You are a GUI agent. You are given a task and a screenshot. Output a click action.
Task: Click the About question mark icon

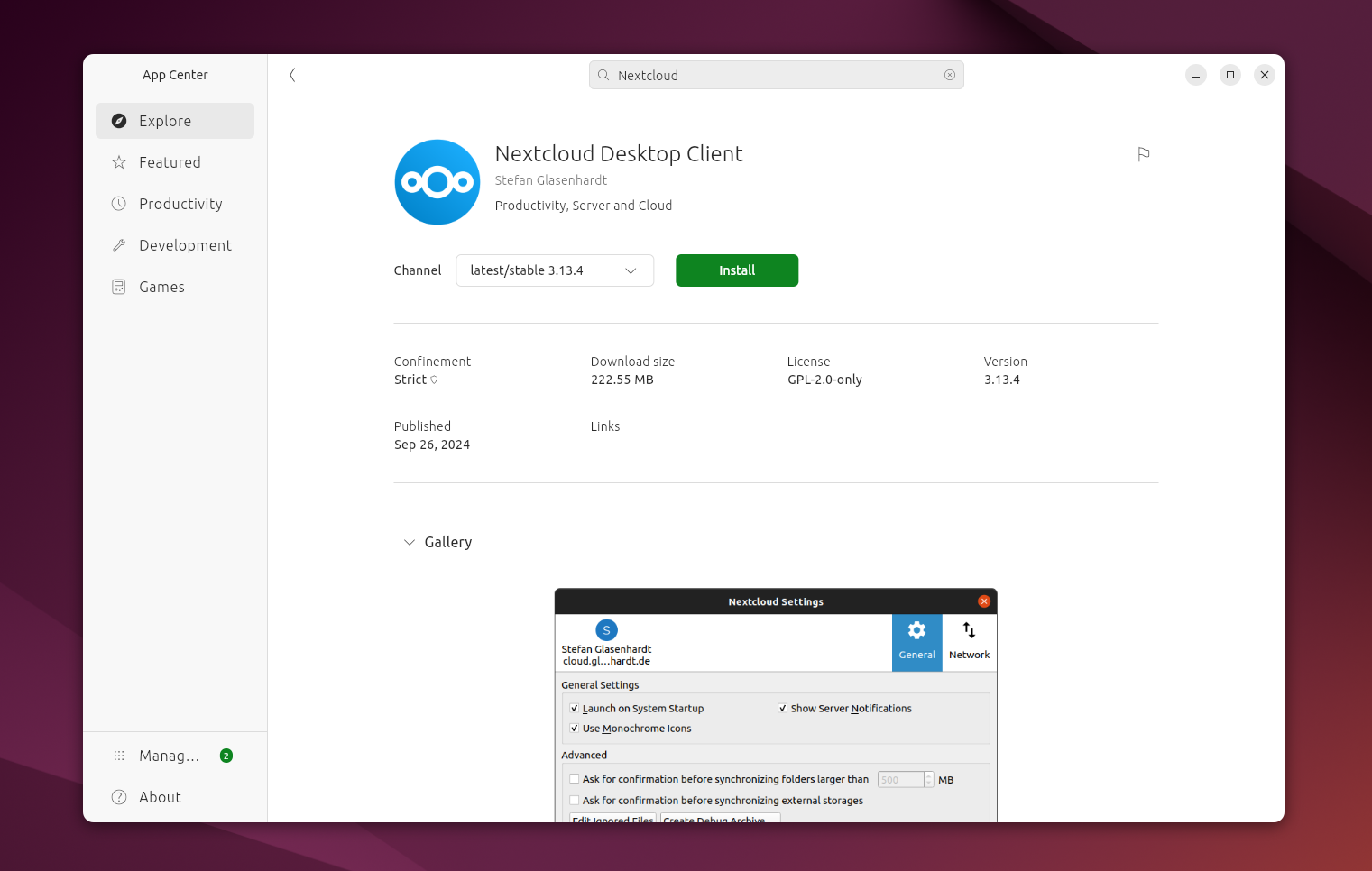coord(119,797)
